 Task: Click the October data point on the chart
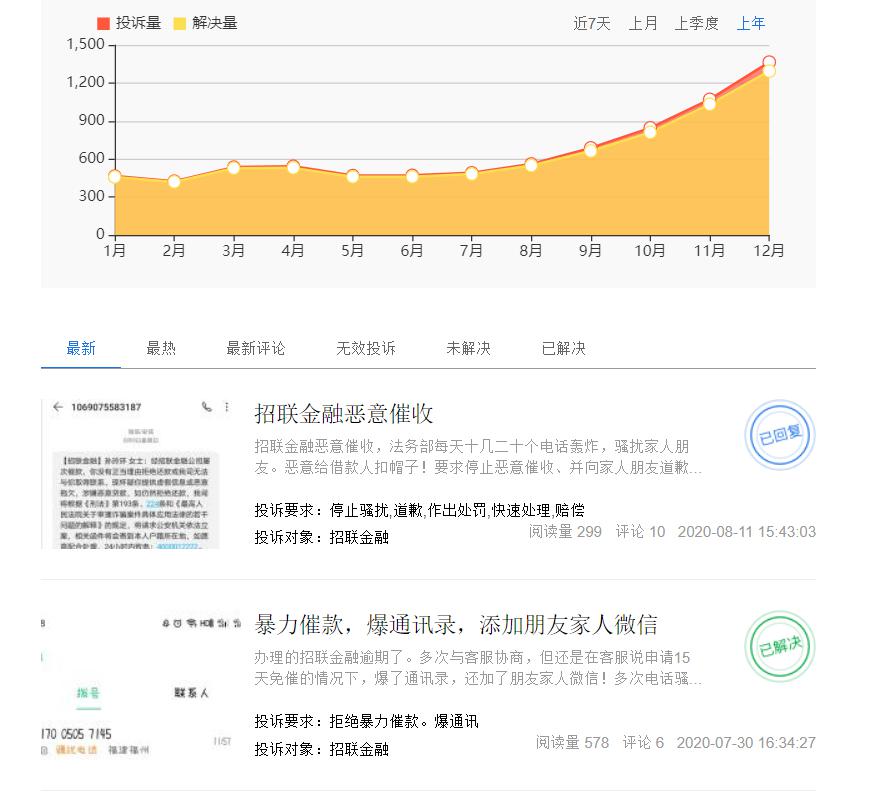point(650,129)
